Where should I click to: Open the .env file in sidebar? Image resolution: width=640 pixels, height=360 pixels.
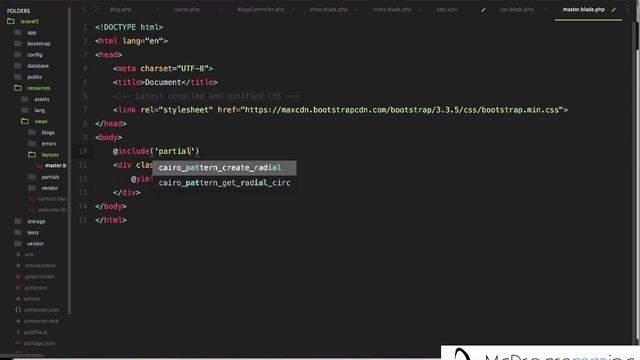[29, 254]
